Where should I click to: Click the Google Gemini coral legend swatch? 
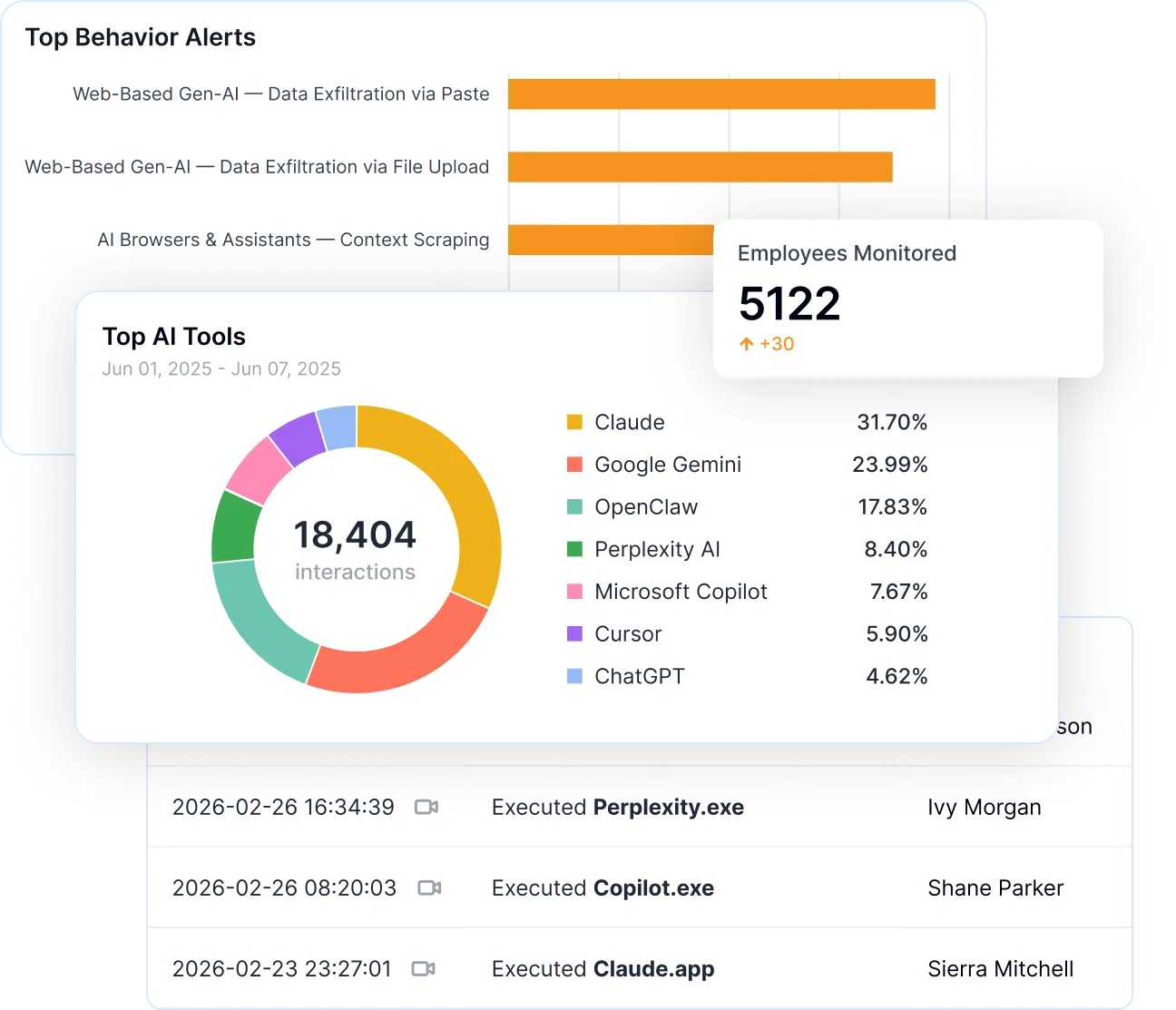tap(574, 465)
